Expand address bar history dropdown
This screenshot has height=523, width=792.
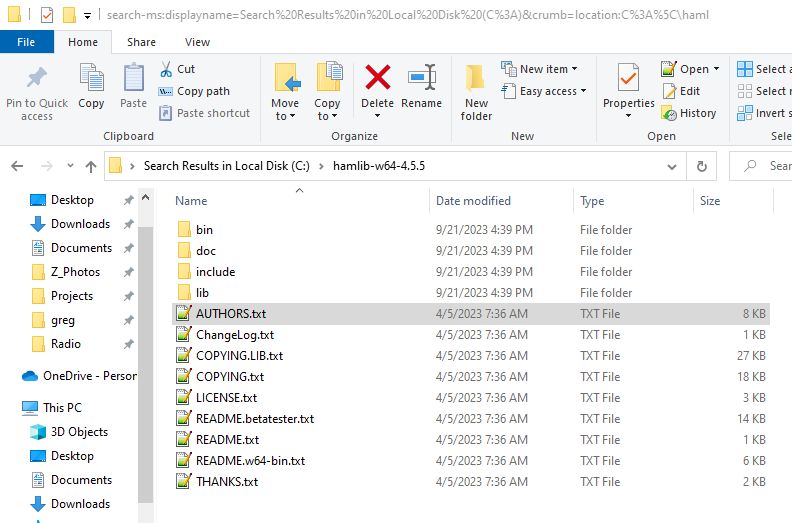671,166
